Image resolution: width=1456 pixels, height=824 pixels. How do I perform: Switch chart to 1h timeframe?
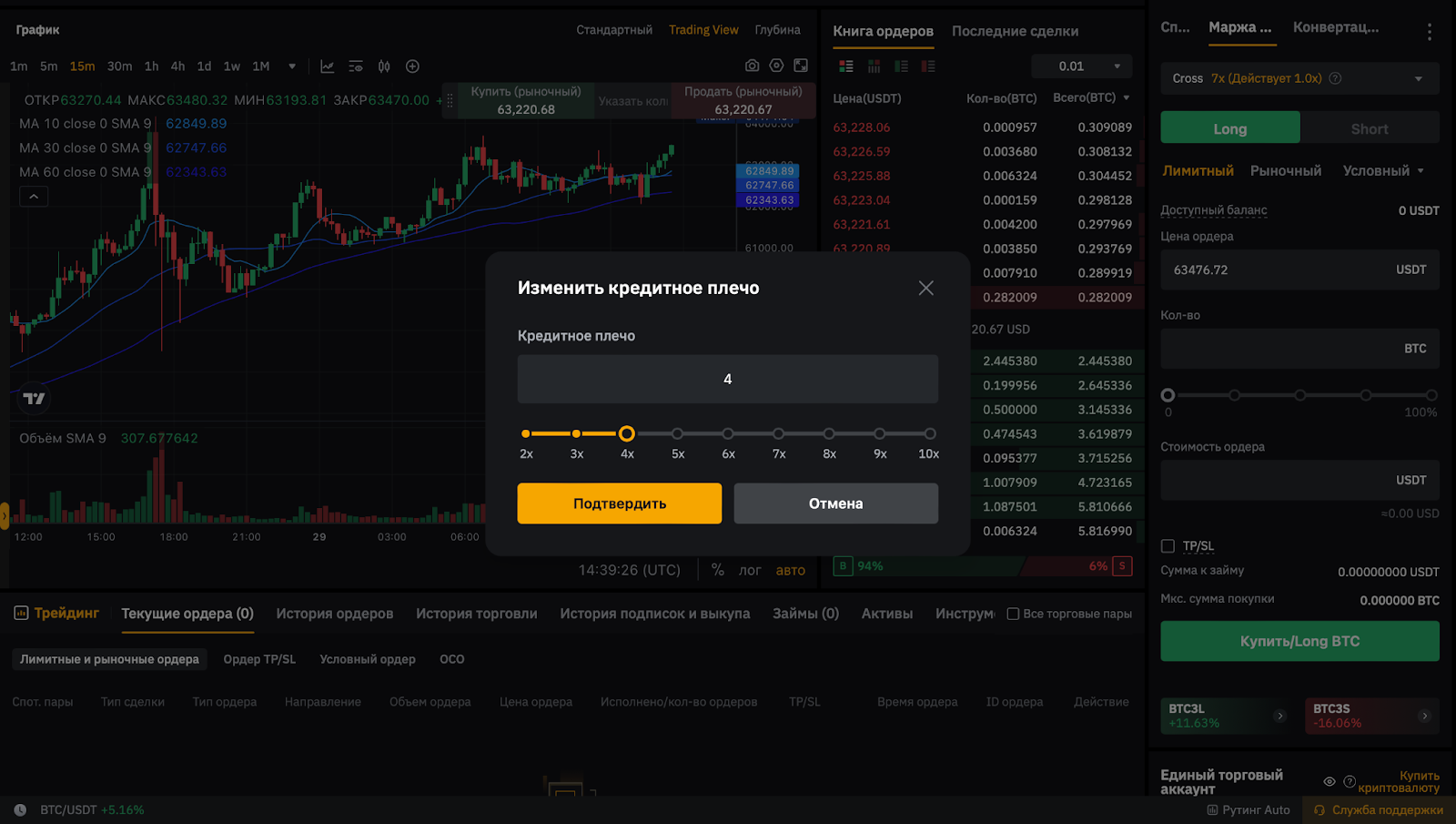(151, 66)
